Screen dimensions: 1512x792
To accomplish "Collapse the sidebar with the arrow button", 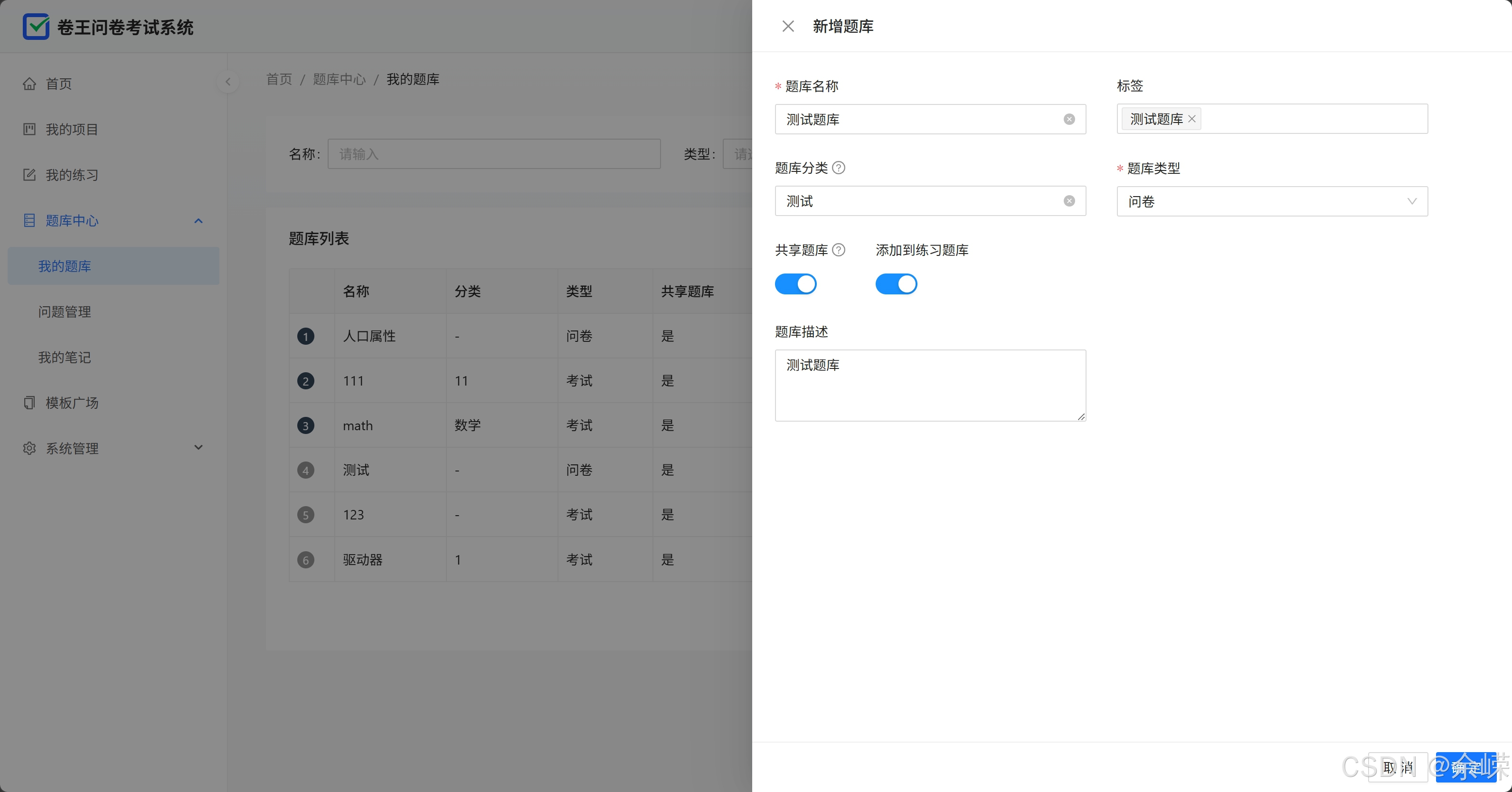I will pyautogui.click(x=228, y=82).
